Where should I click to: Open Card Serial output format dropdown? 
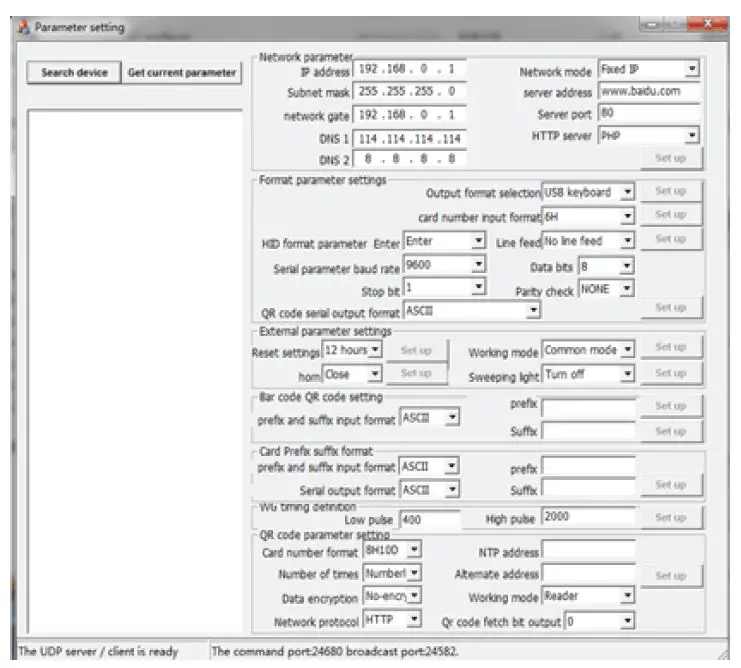(x=452, y=490)
